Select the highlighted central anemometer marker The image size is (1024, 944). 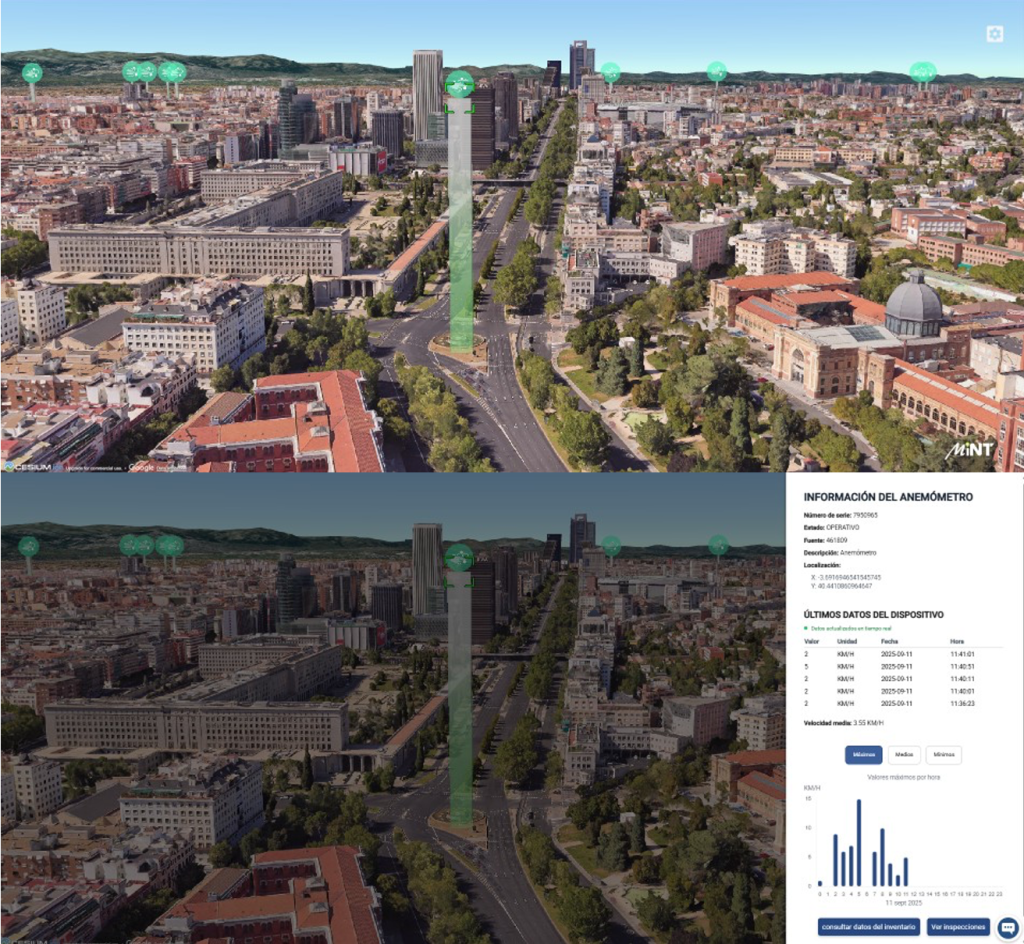coord(459,86)
